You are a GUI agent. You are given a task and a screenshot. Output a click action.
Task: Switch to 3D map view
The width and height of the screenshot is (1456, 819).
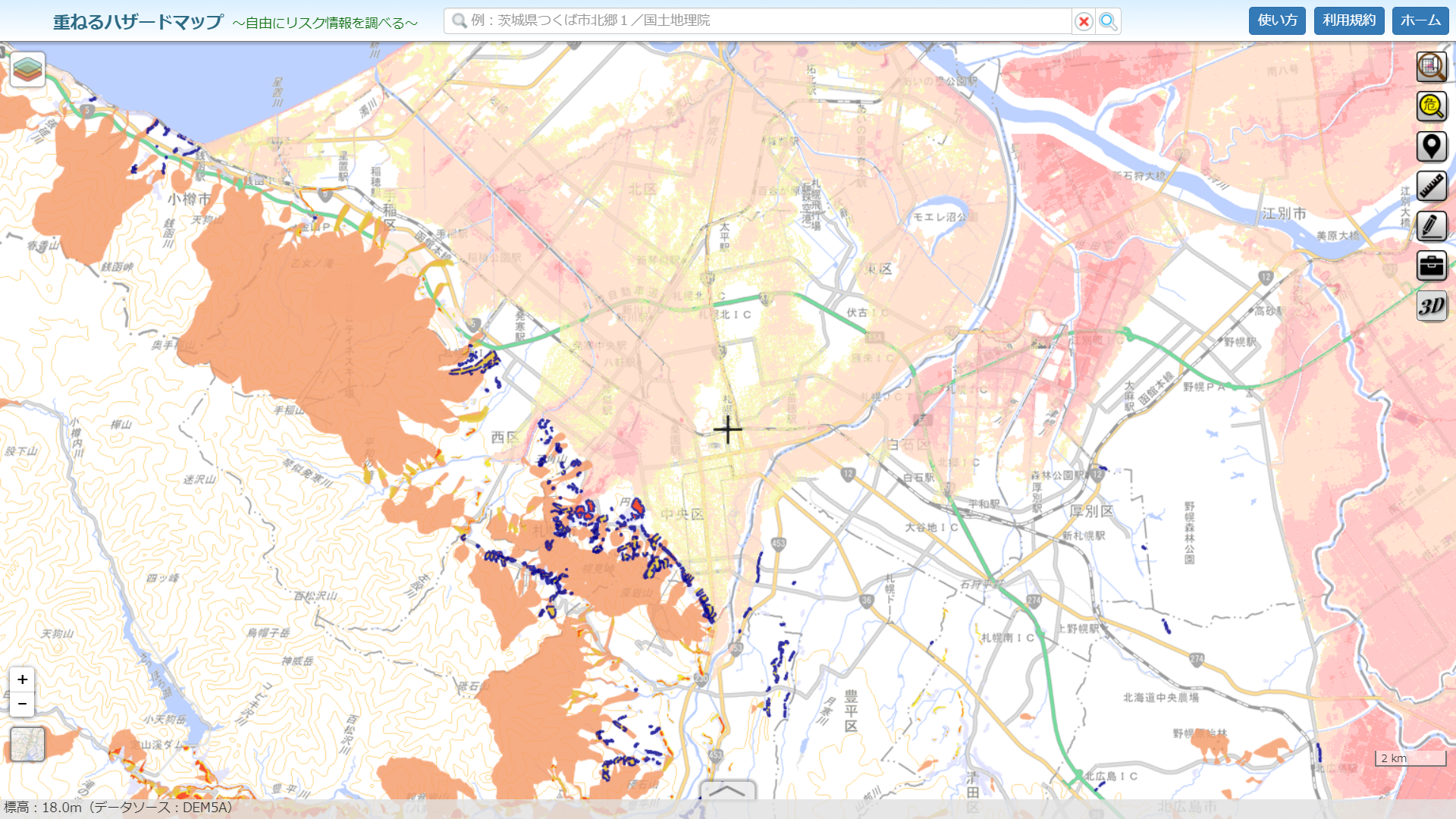pyautogui.click(x=1432, y=306)
